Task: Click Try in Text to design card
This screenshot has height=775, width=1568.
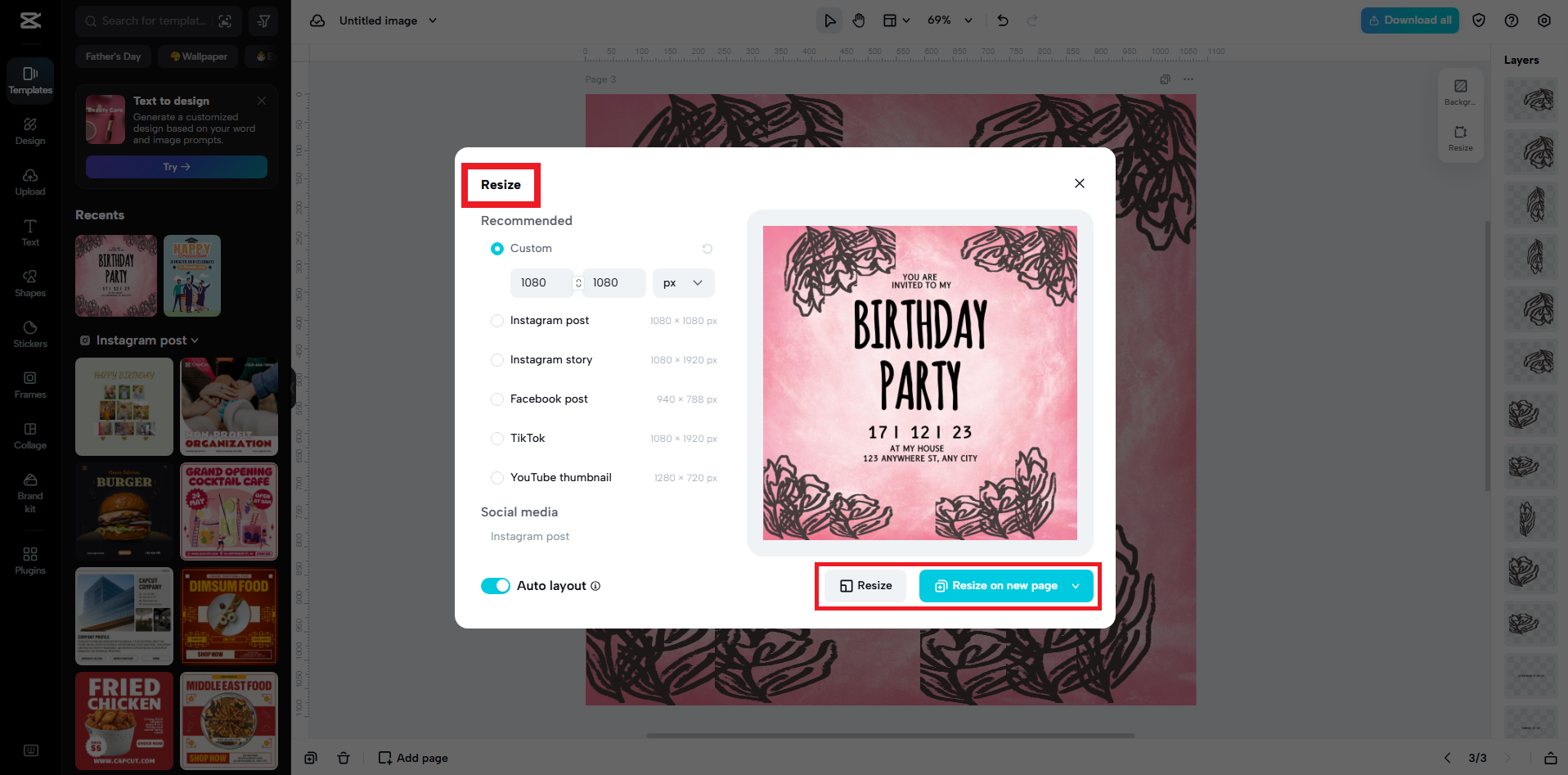Action: (x=177, y=167)
